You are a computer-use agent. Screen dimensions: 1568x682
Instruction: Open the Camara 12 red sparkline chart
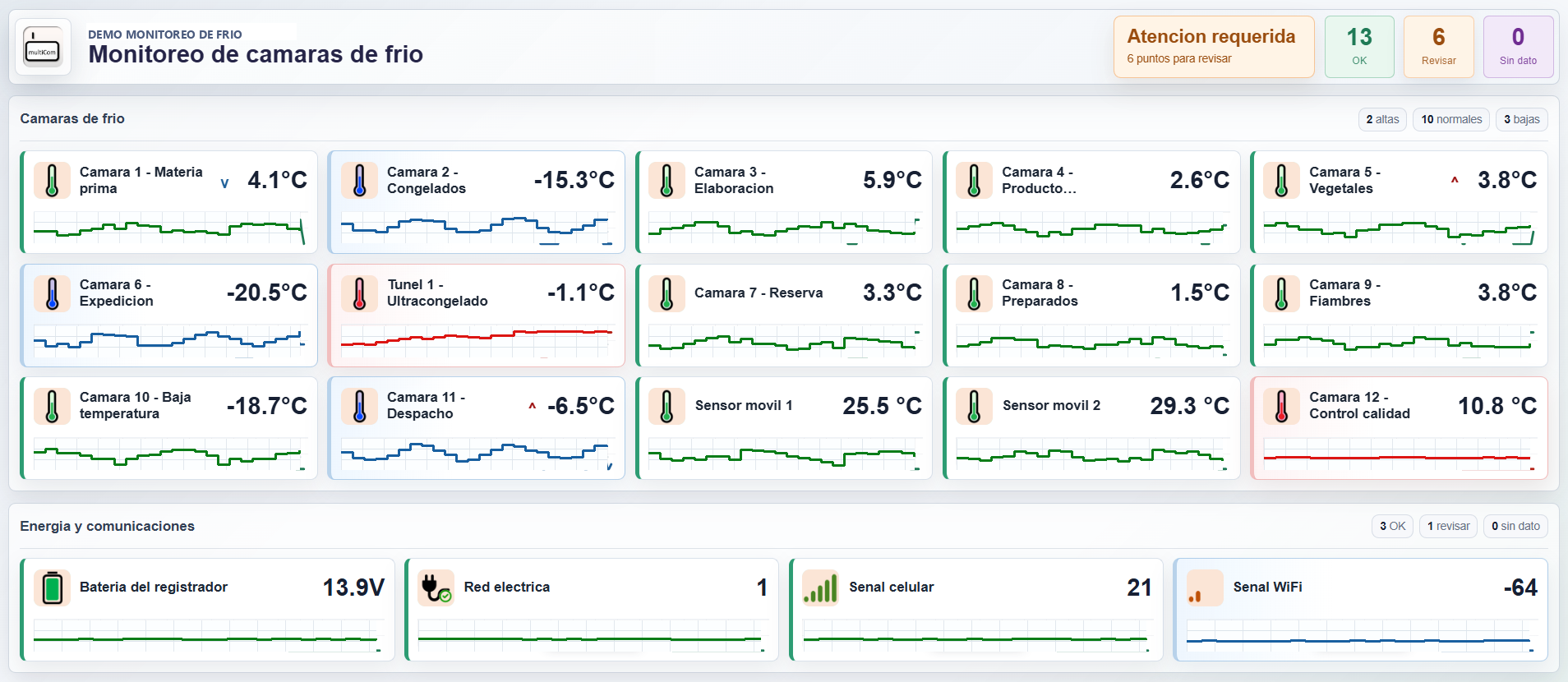click(x=1400, y=454)
